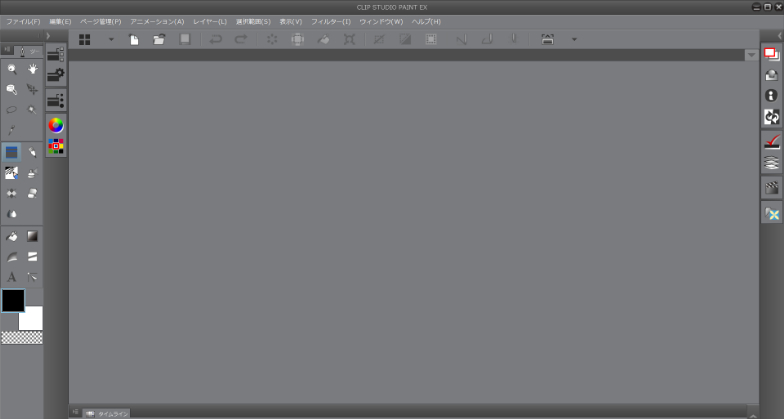
Task: Toggle Snap to ruler
Action: point(462,40)
